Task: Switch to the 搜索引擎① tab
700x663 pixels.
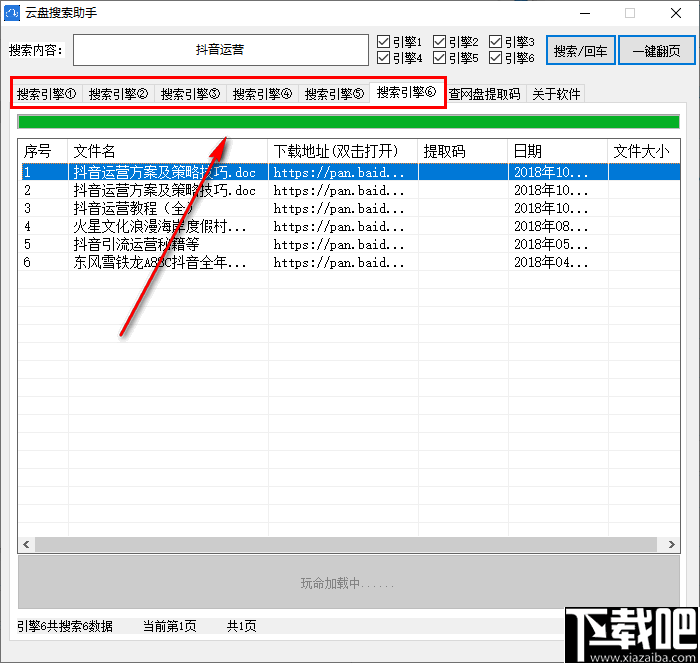Action: click(x=47, y=94)
